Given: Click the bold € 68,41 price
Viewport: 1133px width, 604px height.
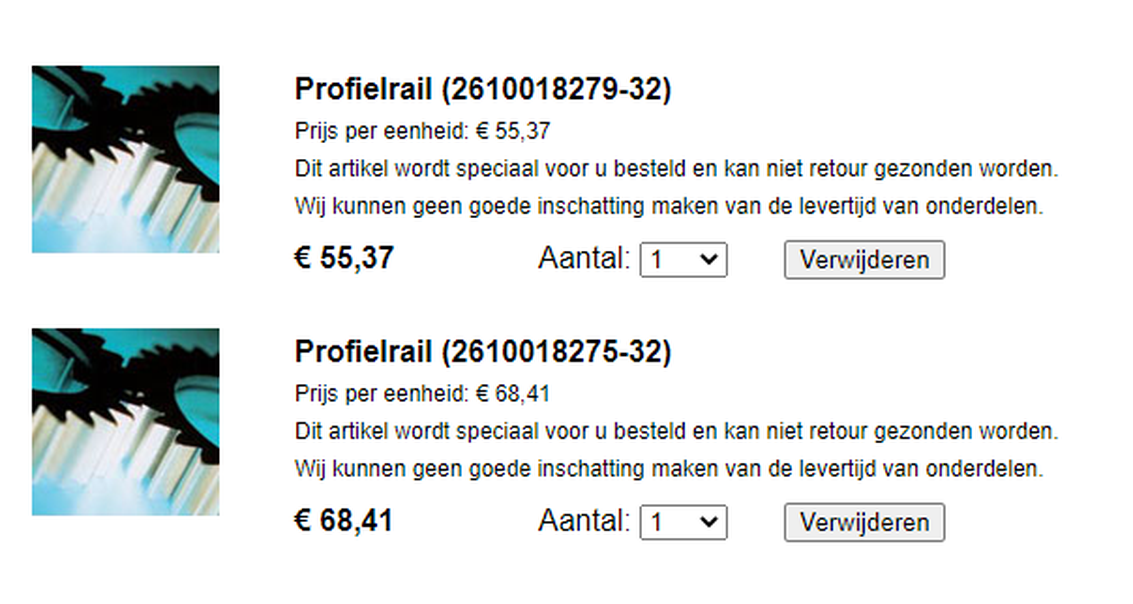Looking at the screenshot, I should (344, 521).
